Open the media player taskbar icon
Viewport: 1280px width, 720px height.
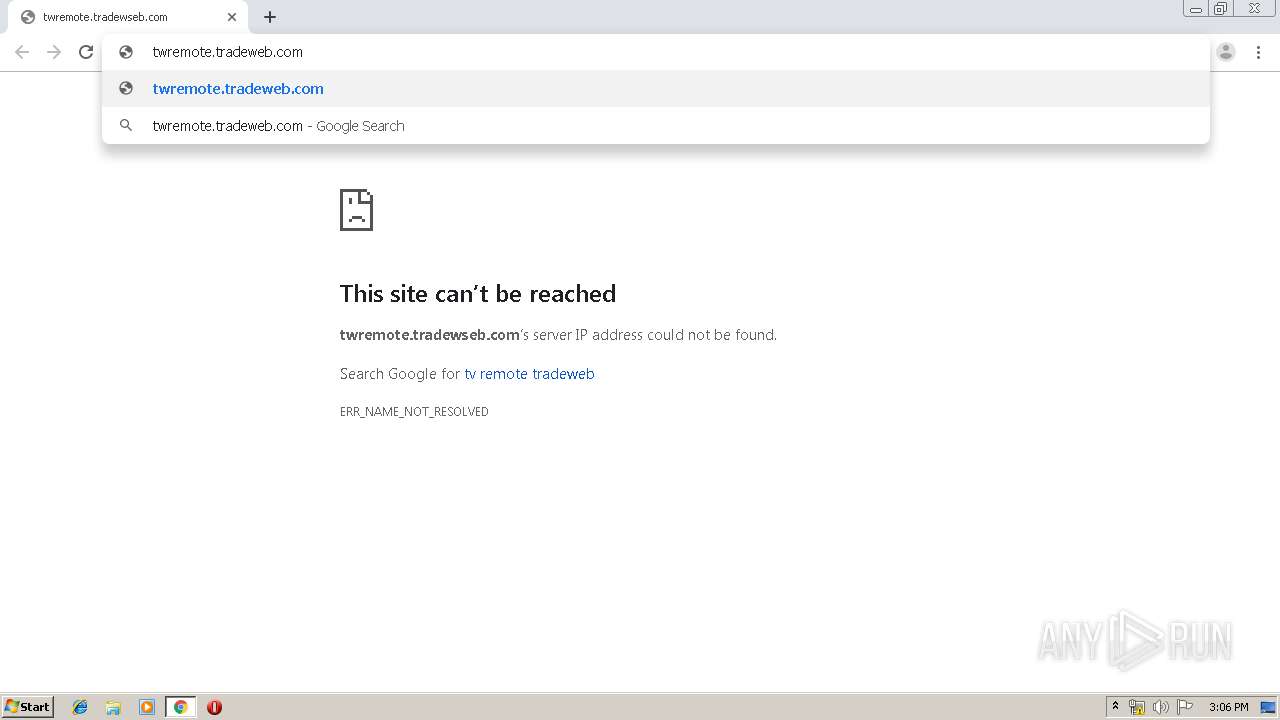(x=147, y=707)
